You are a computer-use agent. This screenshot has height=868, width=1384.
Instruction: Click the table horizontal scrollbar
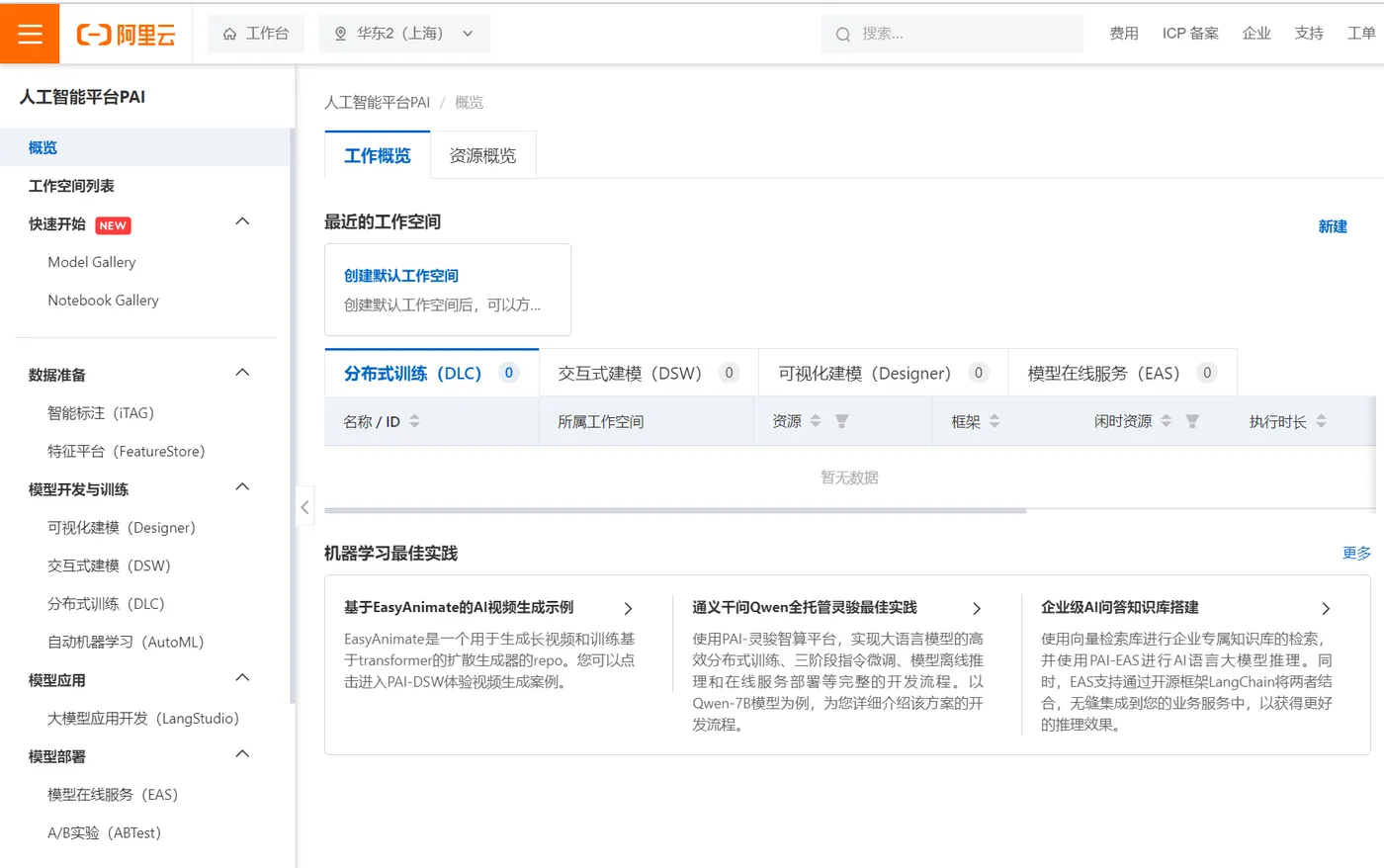[675, 511]
